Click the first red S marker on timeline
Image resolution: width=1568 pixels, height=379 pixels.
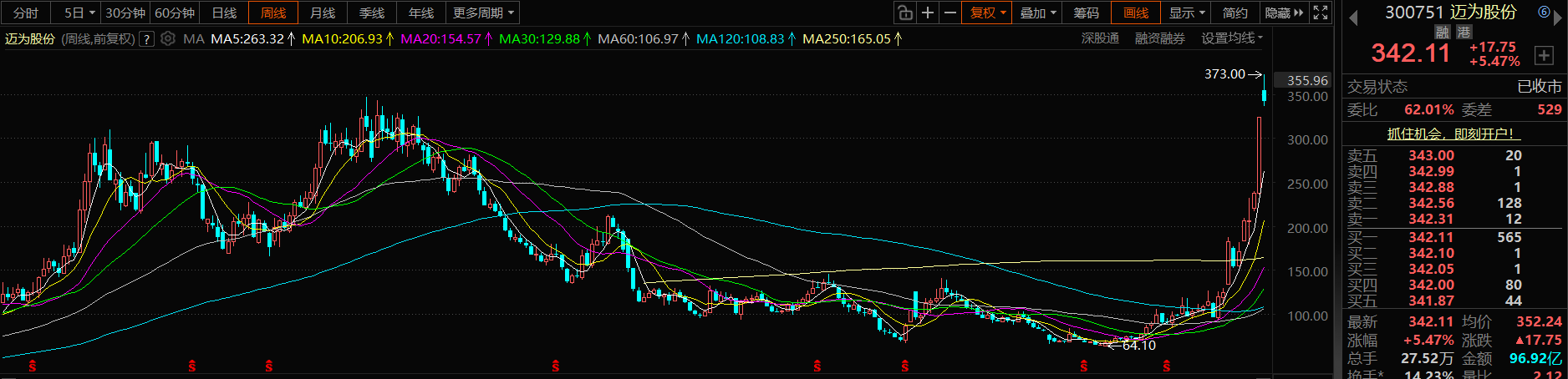(33, 366)
